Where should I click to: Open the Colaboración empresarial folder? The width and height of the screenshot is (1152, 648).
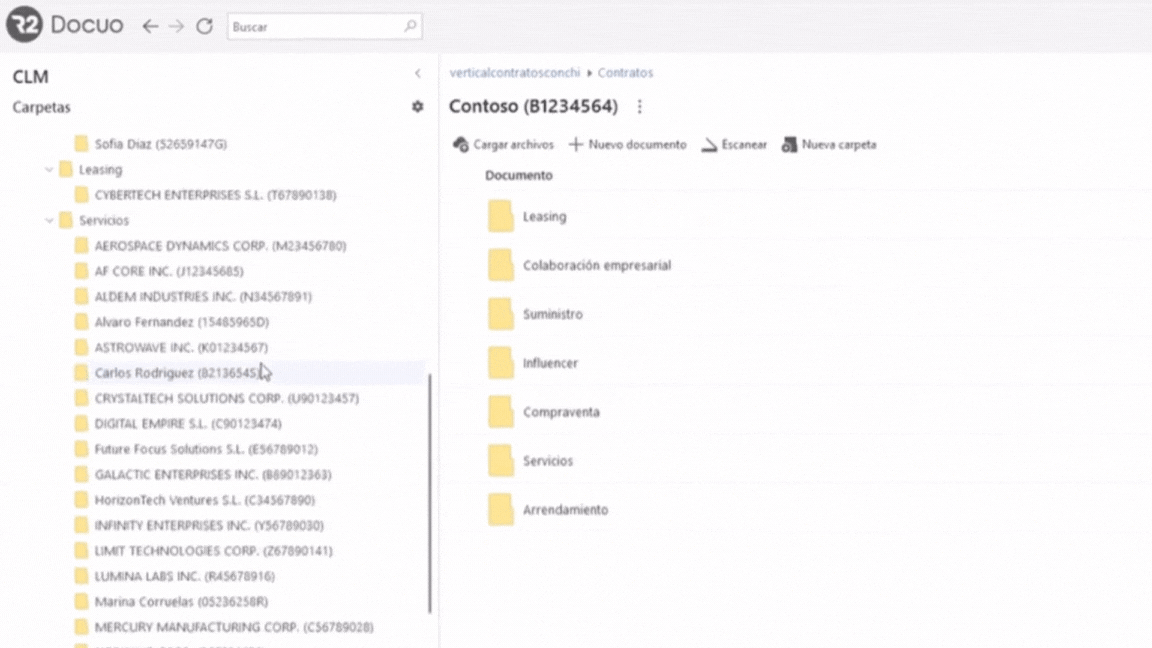coord(596,266)
